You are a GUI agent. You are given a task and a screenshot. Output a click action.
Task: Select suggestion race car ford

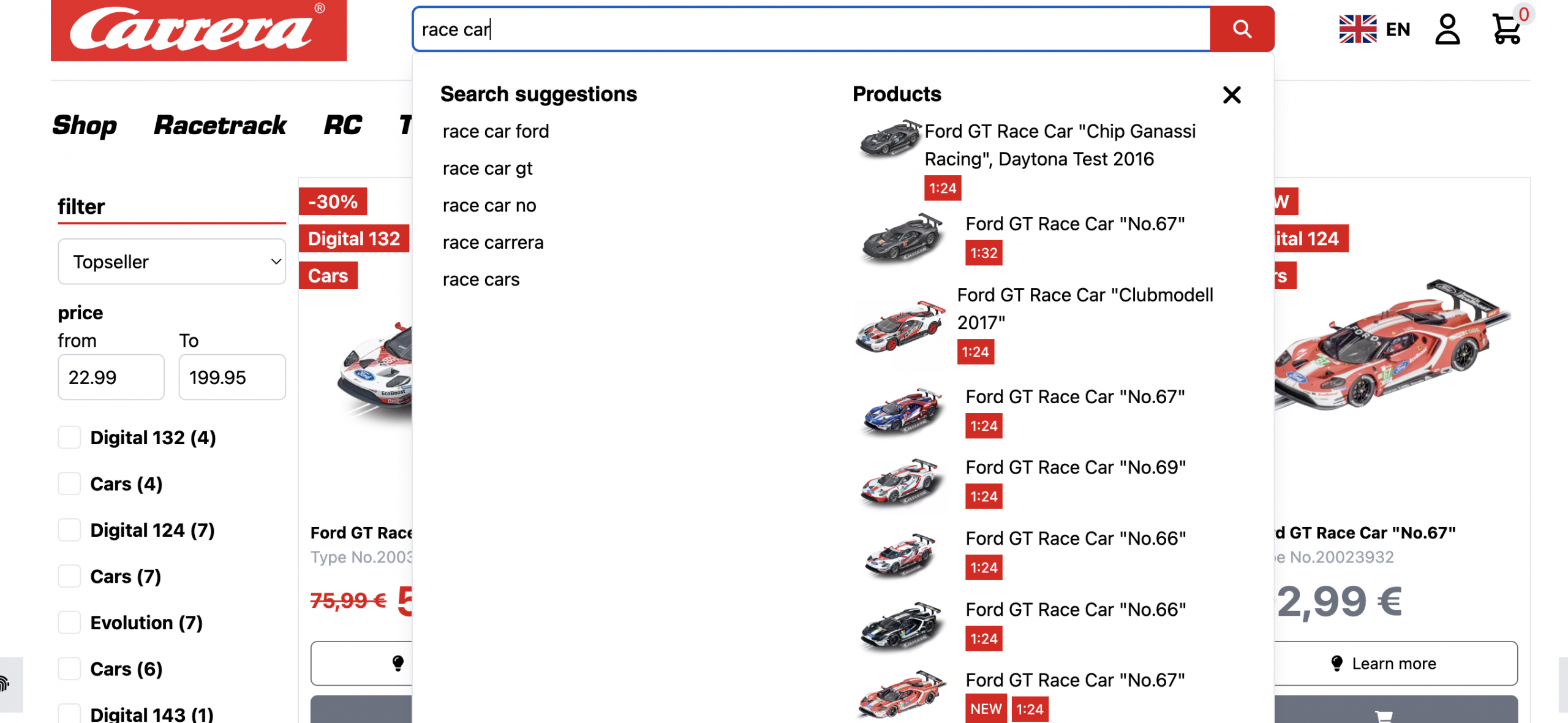[496, 131]
